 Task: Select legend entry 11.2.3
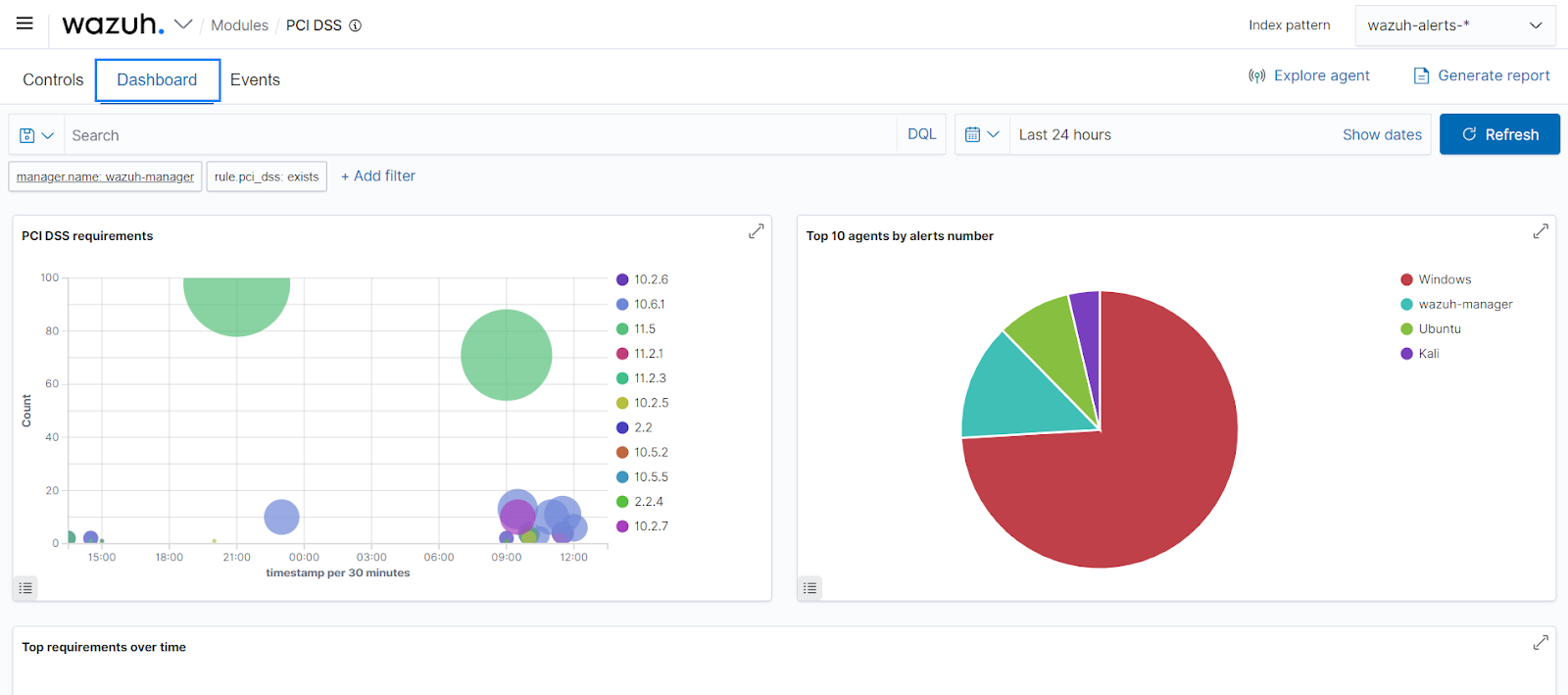641,378
